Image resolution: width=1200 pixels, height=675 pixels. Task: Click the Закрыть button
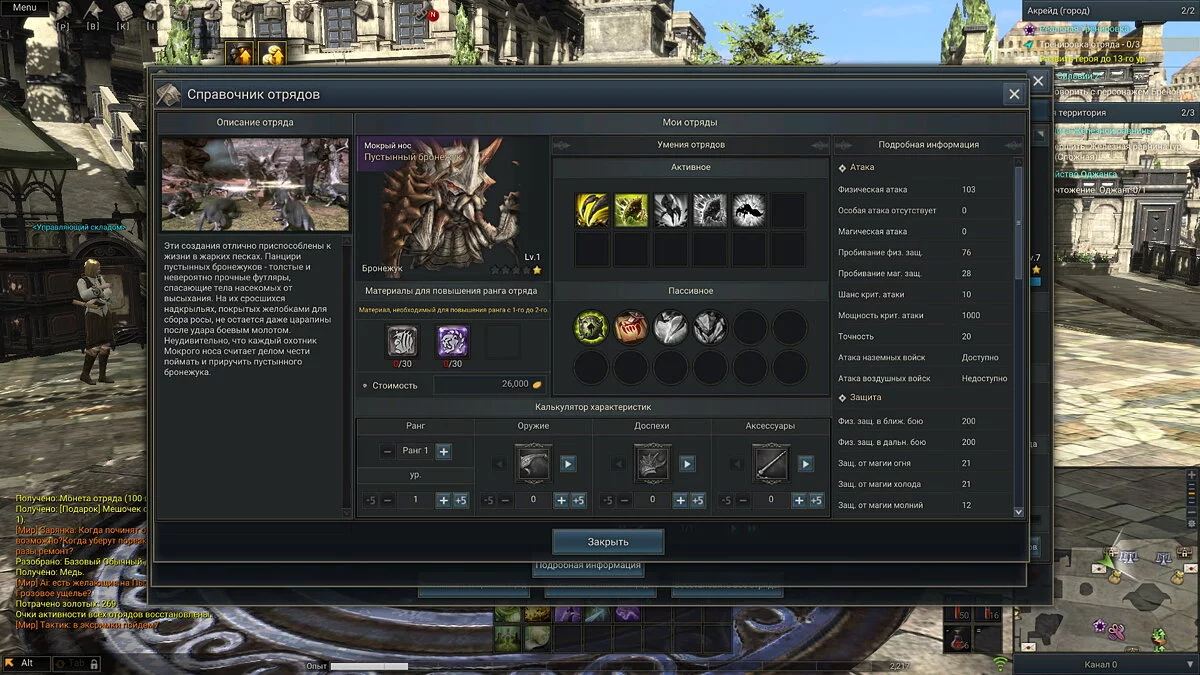coord(608,541)
